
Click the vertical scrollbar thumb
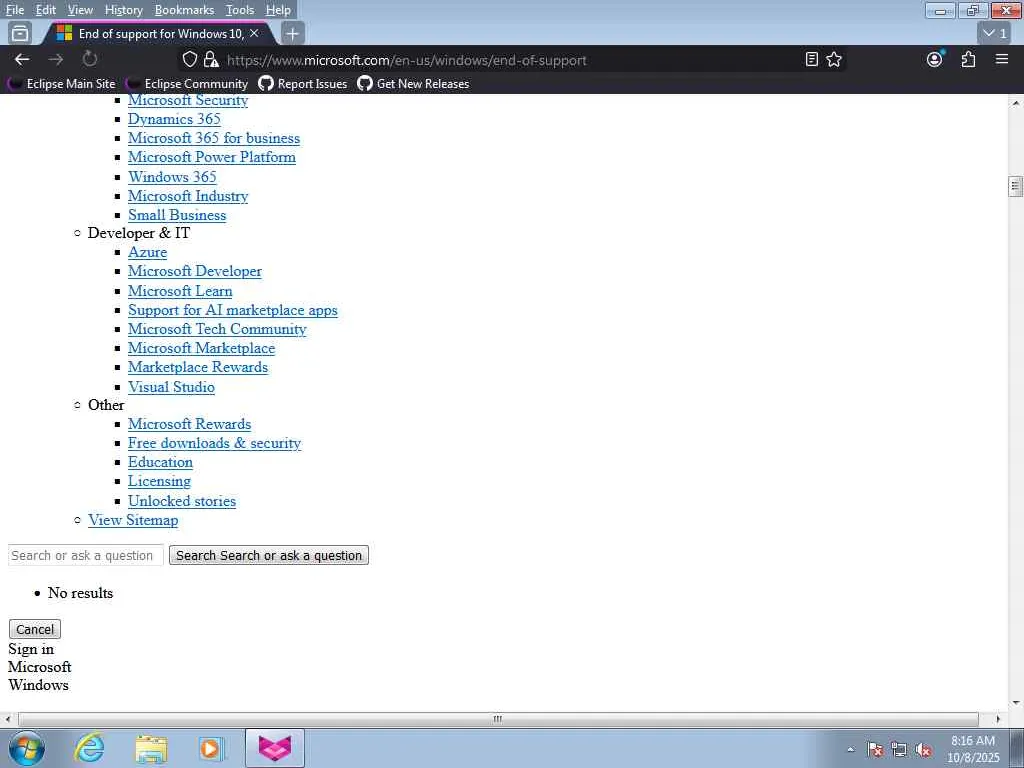1015,186
